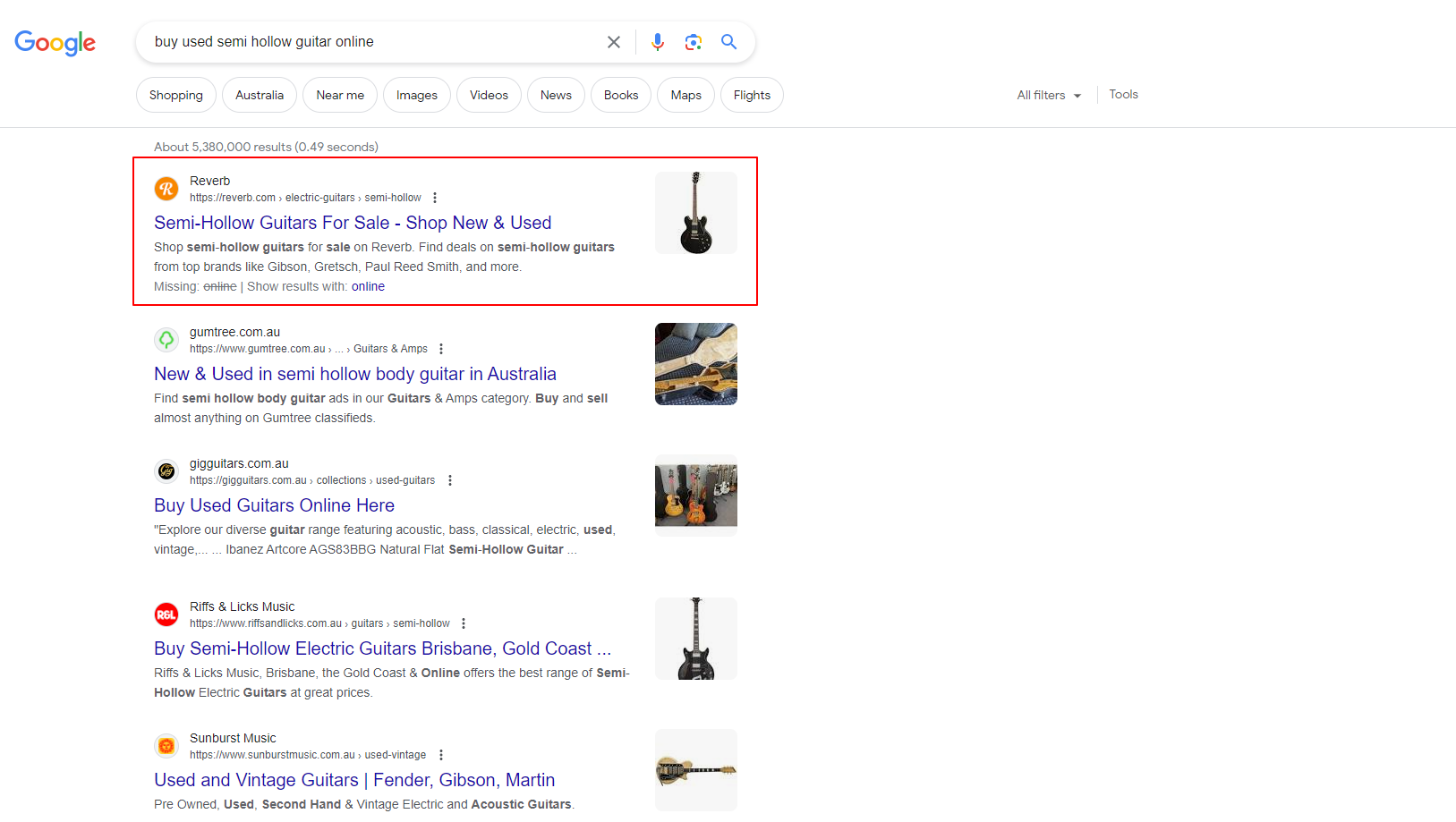The image size is (1456, 822).
Task: Open three-dot menu for Riffs & Licks result
Action: [x=464, y=623]
